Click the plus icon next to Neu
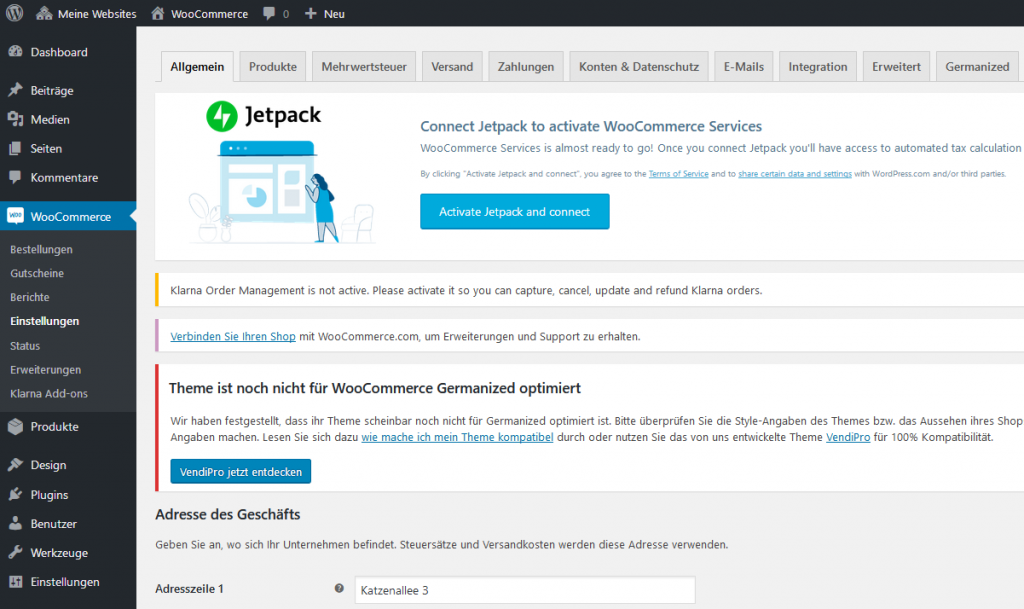The height and width of the screenshot is (609, 1024). [x=311, y=13]
